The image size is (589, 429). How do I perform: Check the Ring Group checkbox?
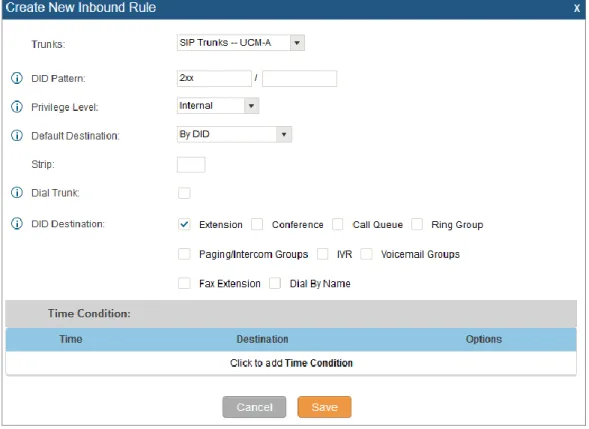(x=417, y=225)
